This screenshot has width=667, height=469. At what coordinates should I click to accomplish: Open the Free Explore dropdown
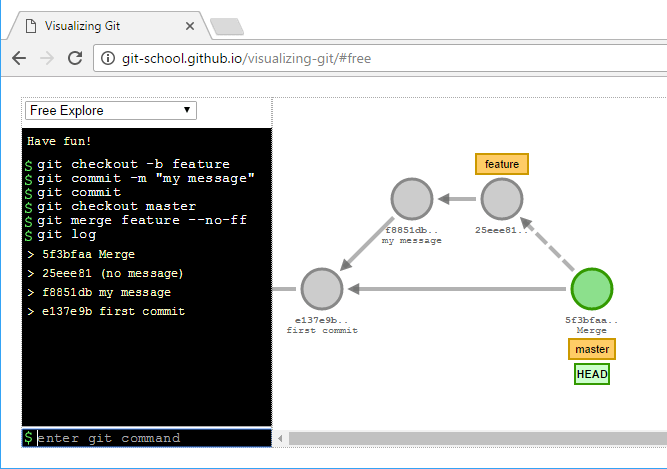pyautogui.click(x=111, y=111)
